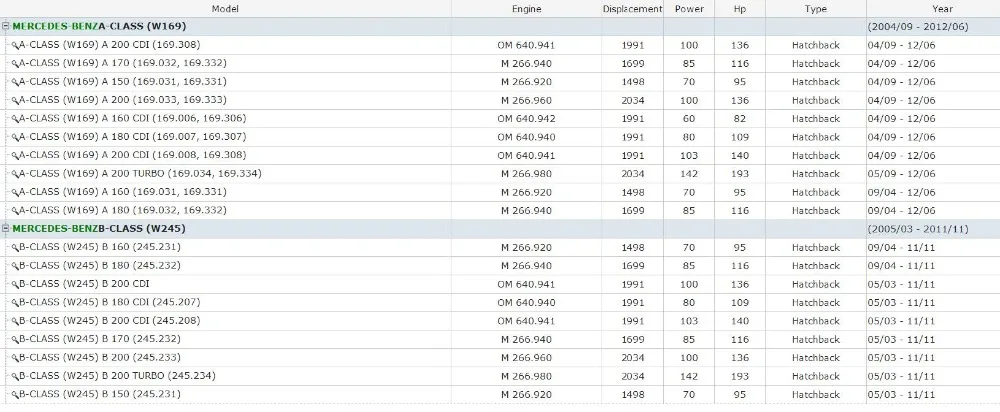Sort by the Power column header
The image size is (1000, 412).
click(x=689, y=9)
